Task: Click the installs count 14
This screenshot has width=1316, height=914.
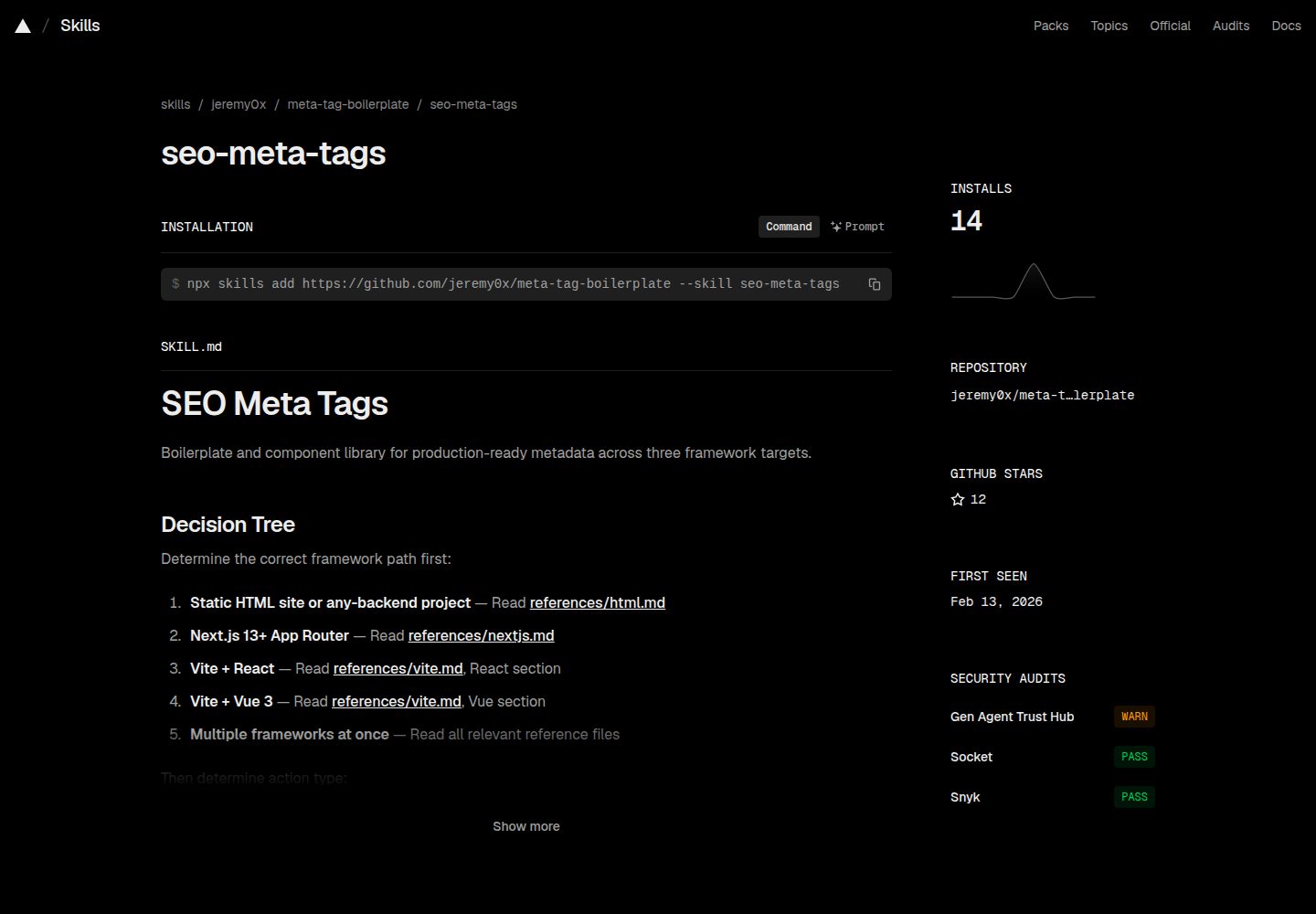Action: [x=966, y=221]
